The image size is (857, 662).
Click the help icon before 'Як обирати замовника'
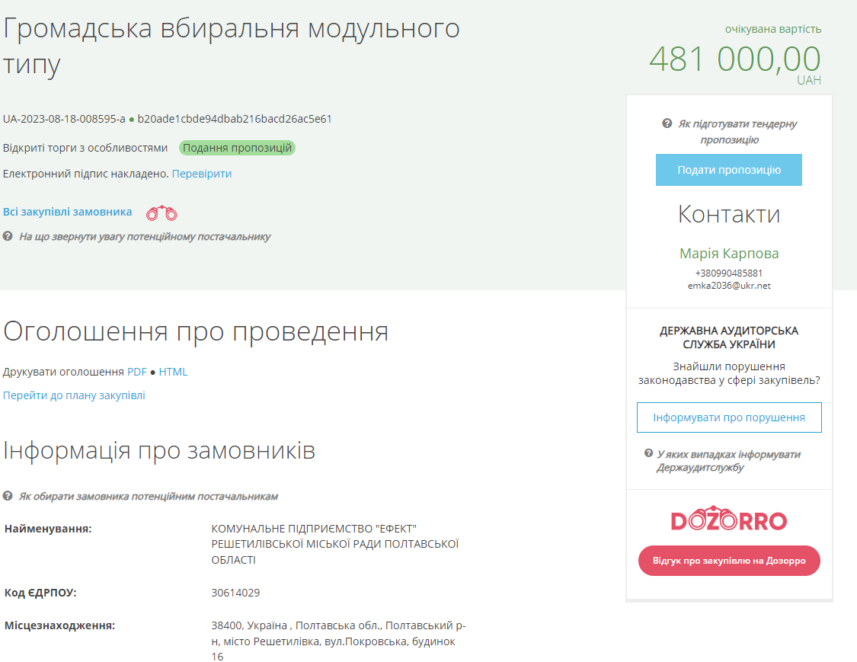point(8,496)
